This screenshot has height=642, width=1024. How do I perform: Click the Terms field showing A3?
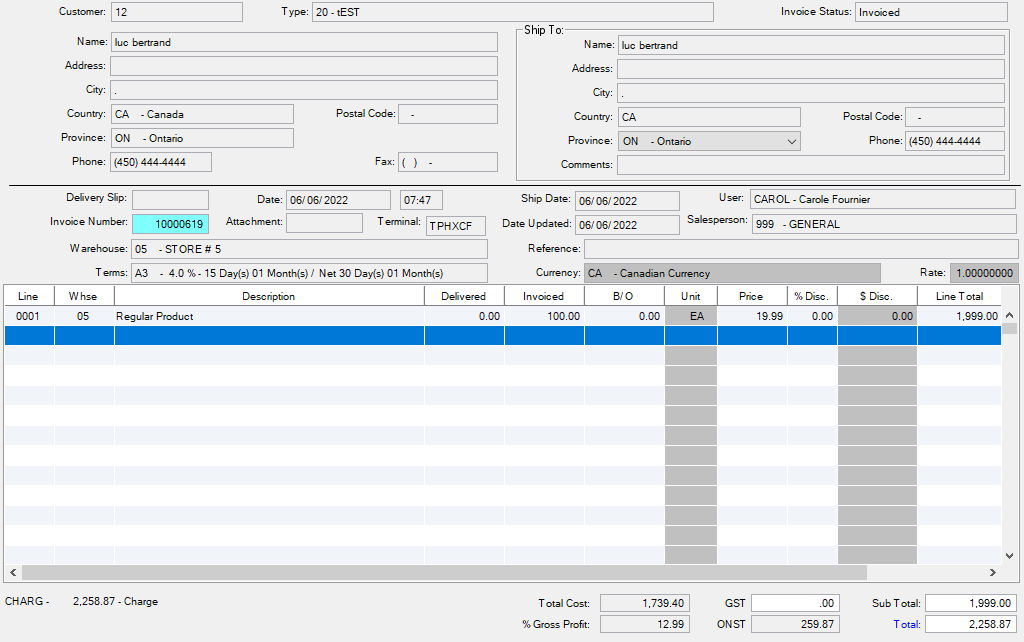click(x=309, y=273)
